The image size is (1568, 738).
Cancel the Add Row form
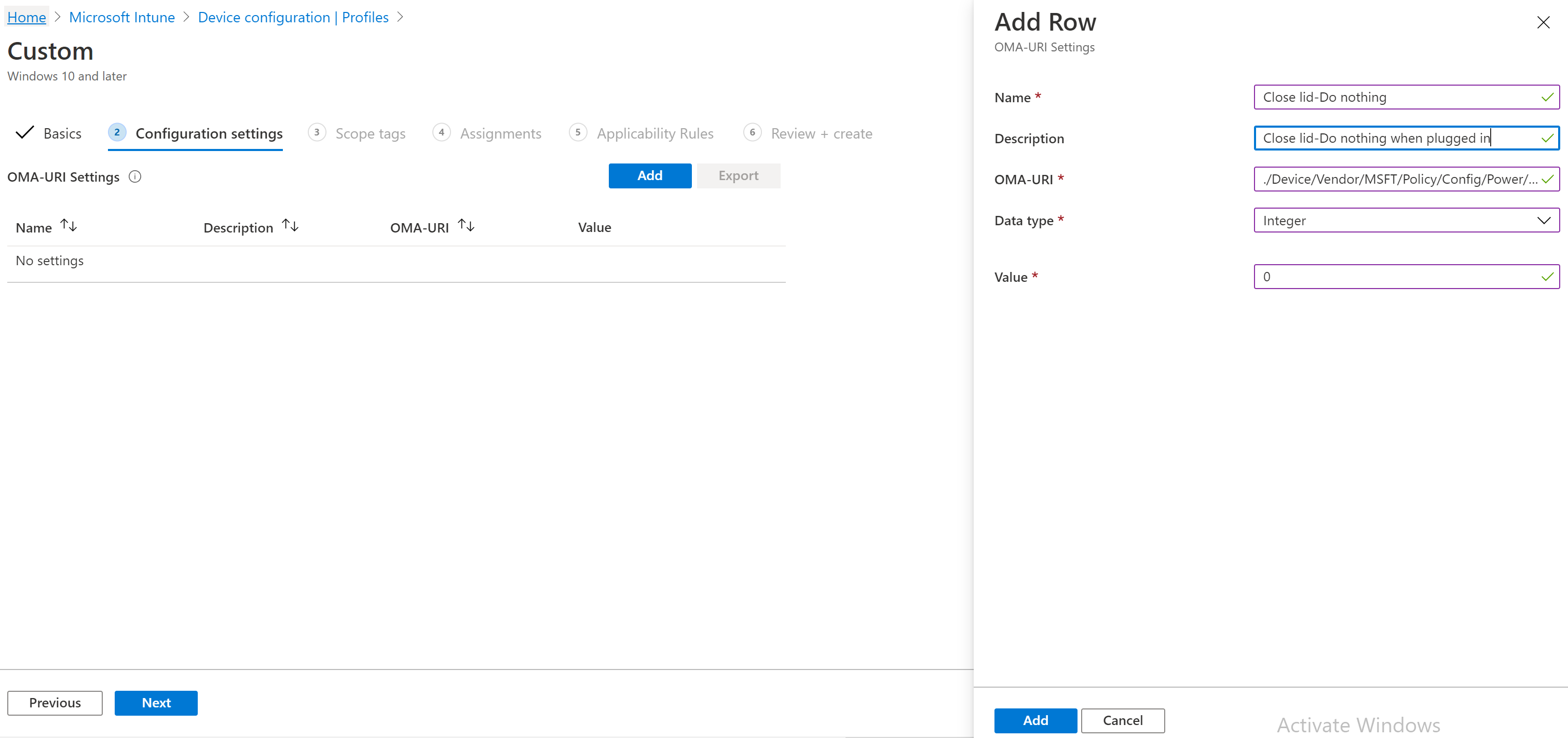[1123, 720]
